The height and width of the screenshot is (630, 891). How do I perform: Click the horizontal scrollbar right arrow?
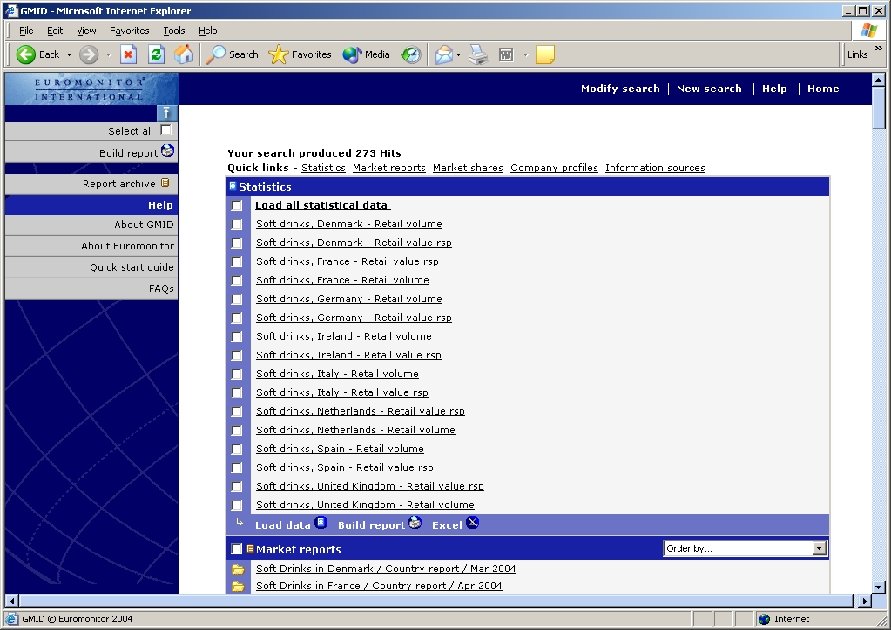click(x=864, y=600)
